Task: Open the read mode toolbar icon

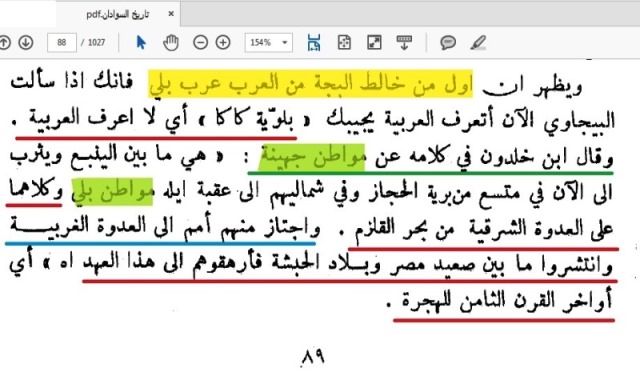Action: (404, 42)
